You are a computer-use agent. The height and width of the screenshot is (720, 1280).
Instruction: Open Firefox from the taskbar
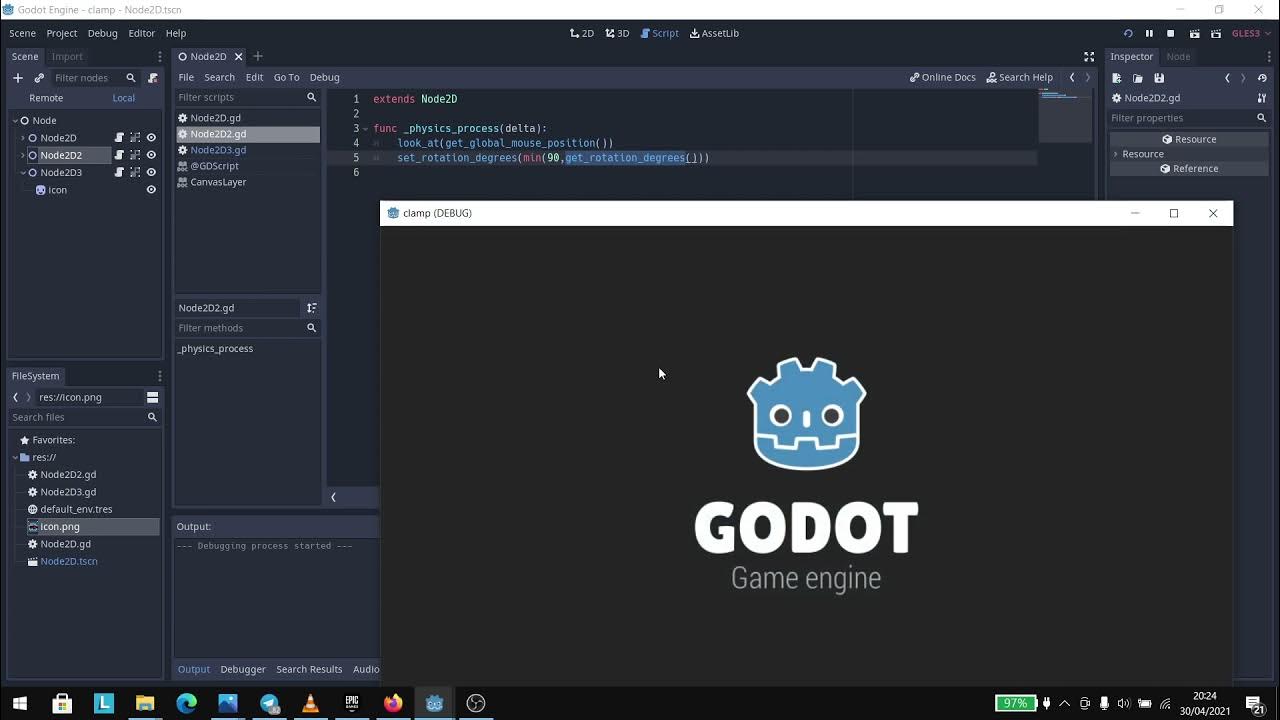click(x=393, y=703)
